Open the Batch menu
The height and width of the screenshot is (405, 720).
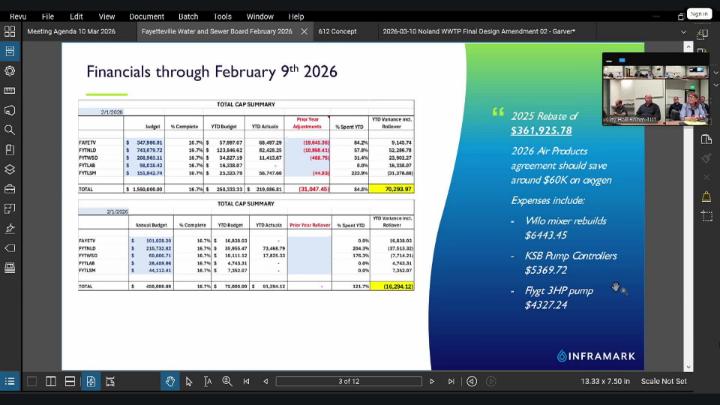pos(187,16)
